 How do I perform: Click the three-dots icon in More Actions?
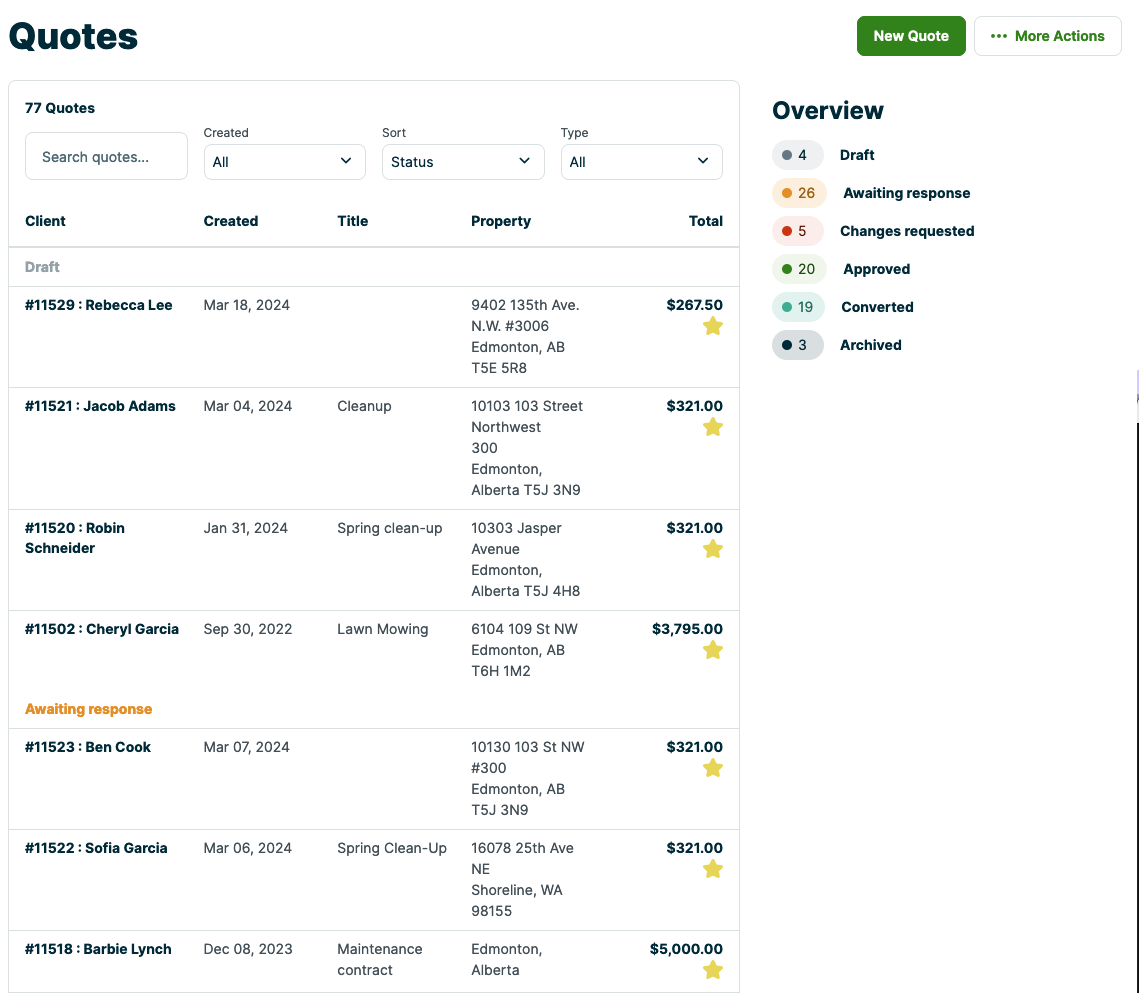(x=998, y=36)
